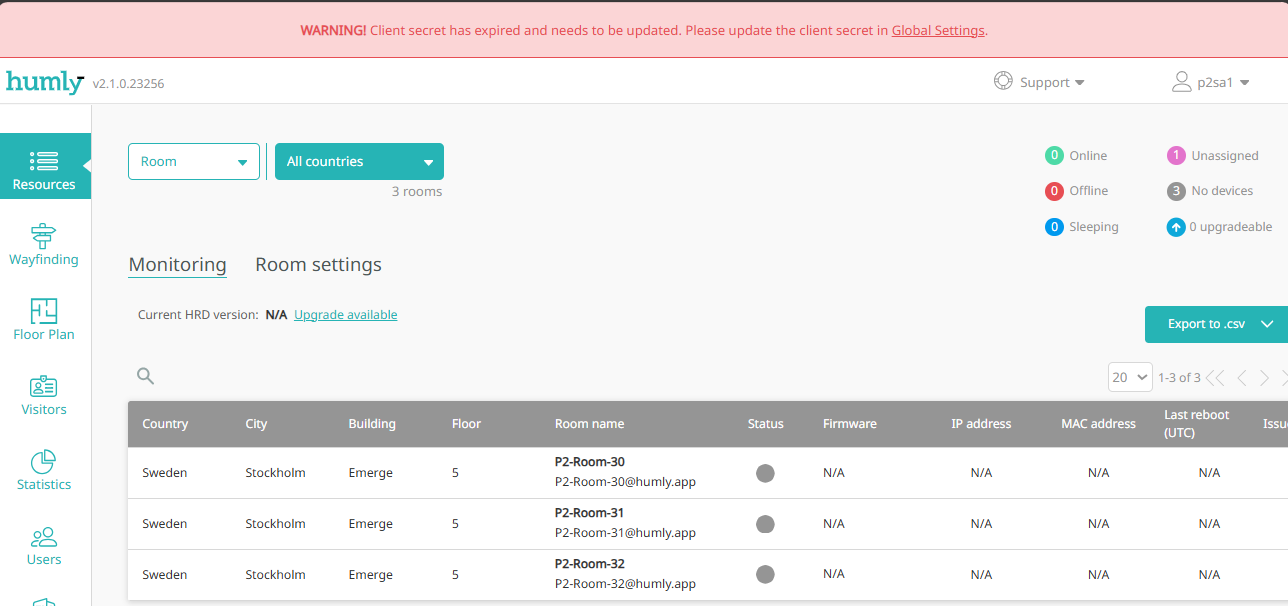Expand the Room type dropdown
This screenshot has width=1288, height=606.
coord(194,162)
